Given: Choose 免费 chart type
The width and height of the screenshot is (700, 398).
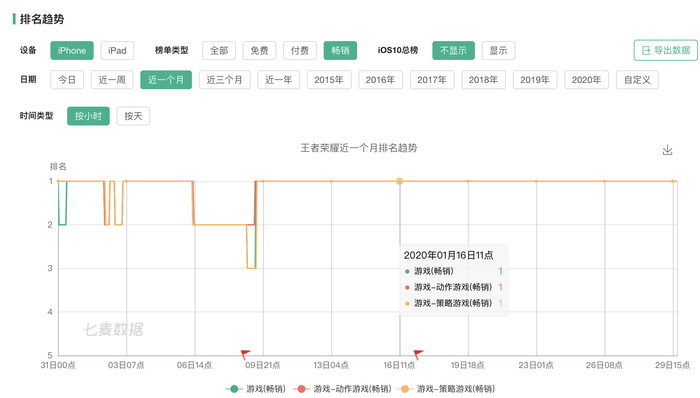Looking at the screenshot, I should pos(259,50).
